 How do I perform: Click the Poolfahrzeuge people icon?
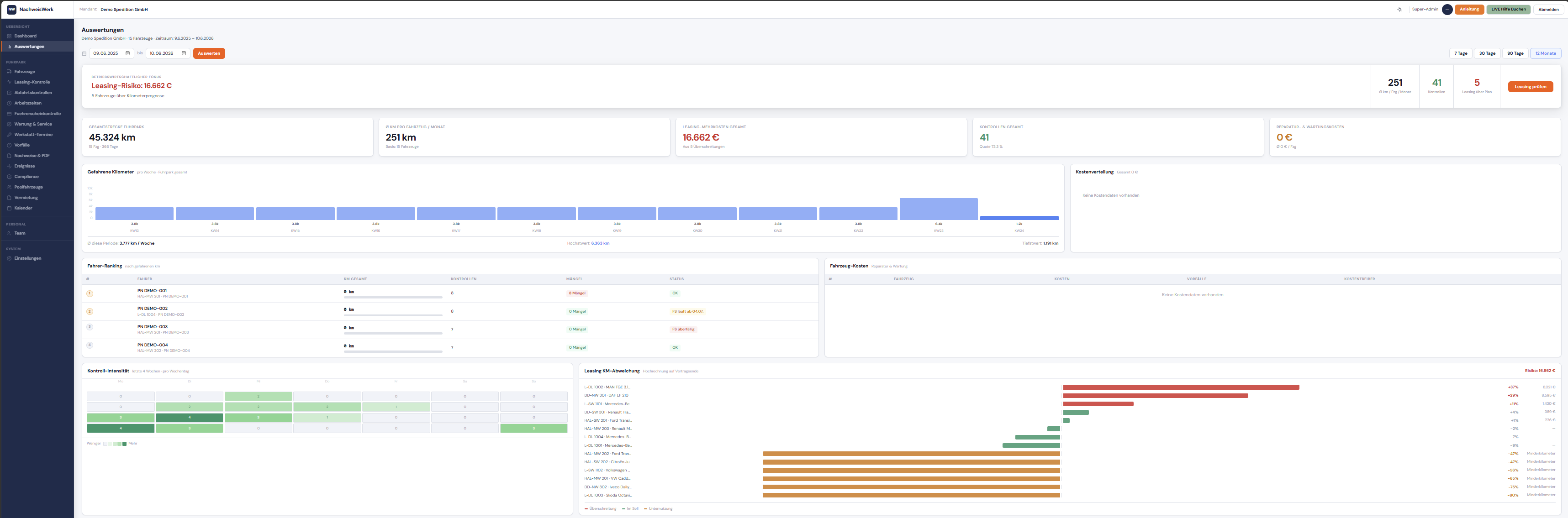tap(9, 187)
